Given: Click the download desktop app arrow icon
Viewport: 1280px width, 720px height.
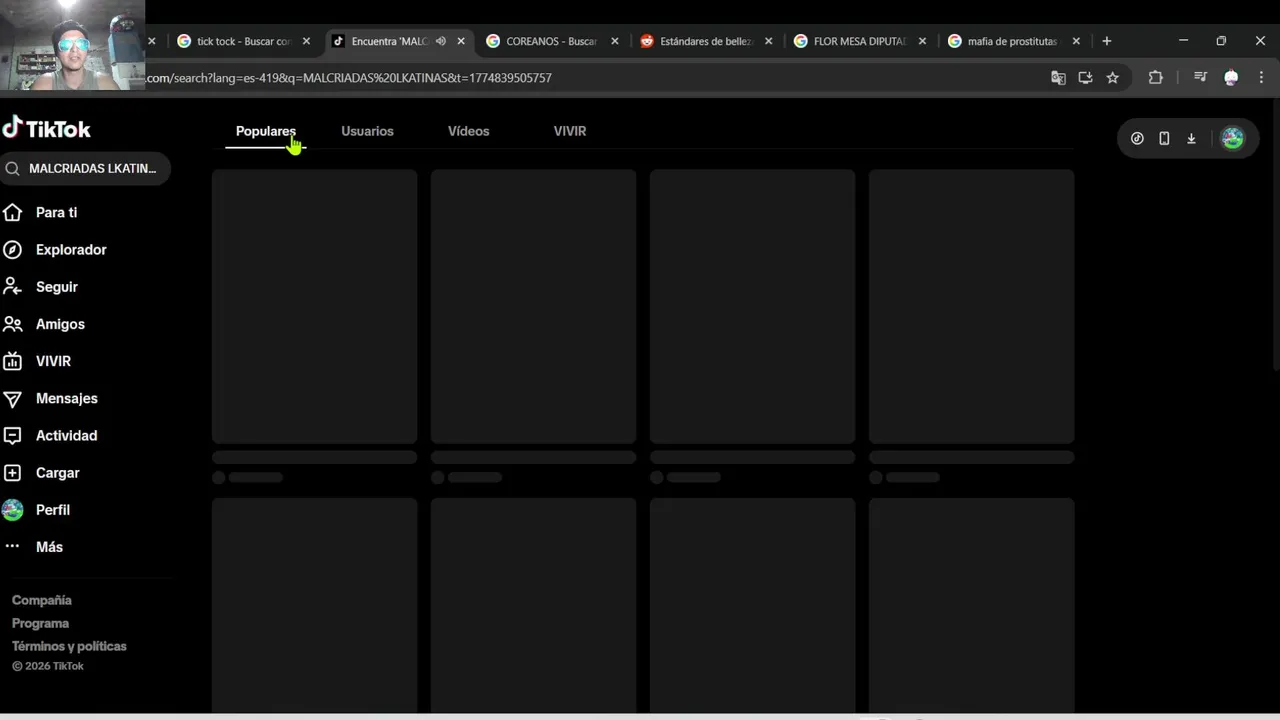Looking at the screenshot, I should tap(1191, 139).
